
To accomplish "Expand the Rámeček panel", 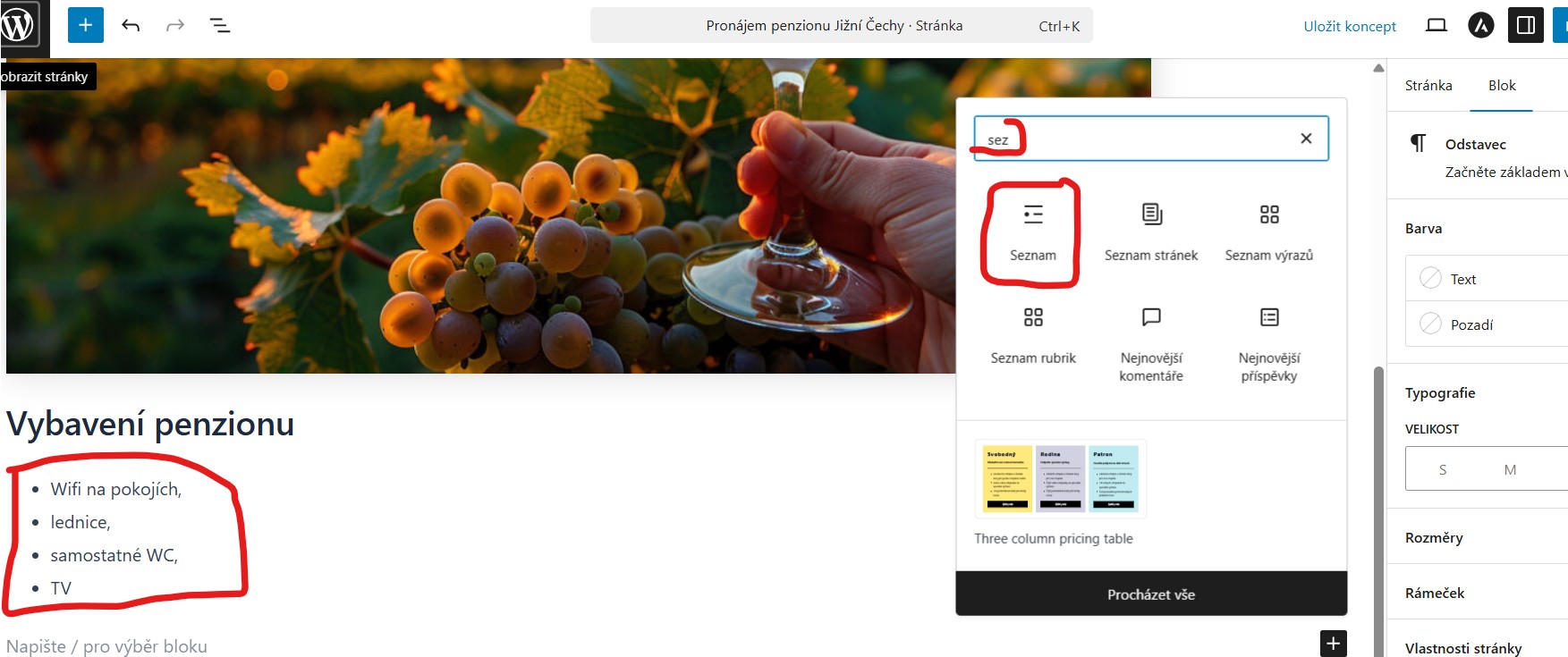I will click(x=1435, y=593).
